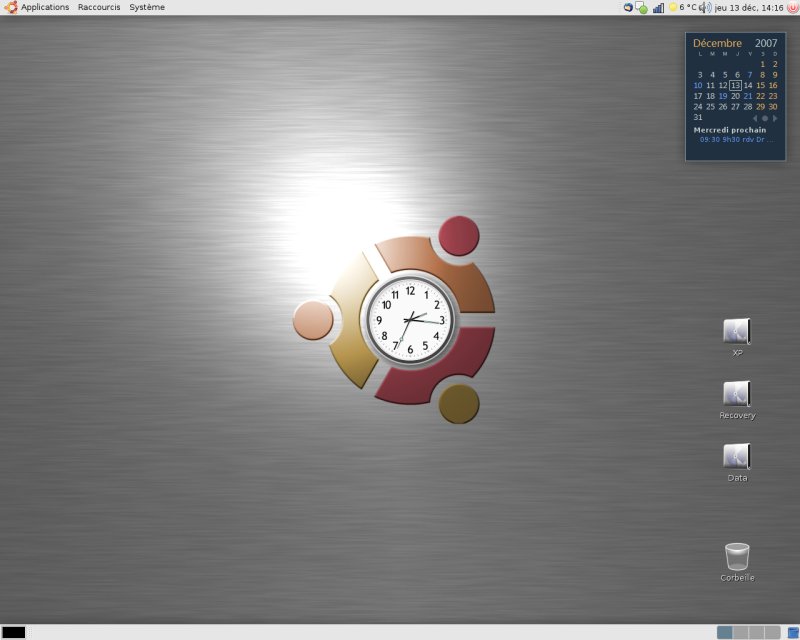Click the 2007 year label
The height and width of the screenshot is (640, 800).
(x=766, y=43)
